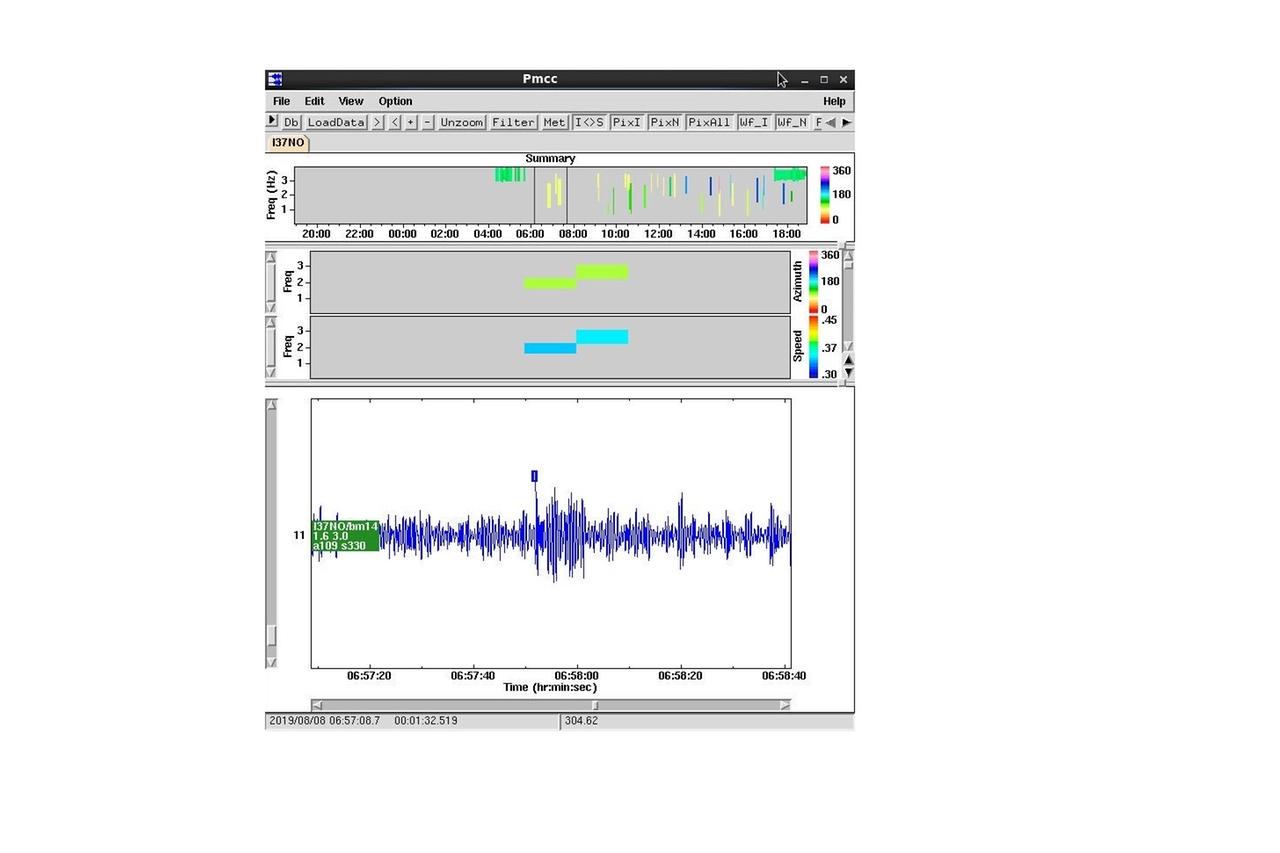Viewport: 1280px width, 853px height.
Task: Click the 304.62 value in status bar
Action: [581, 720]
